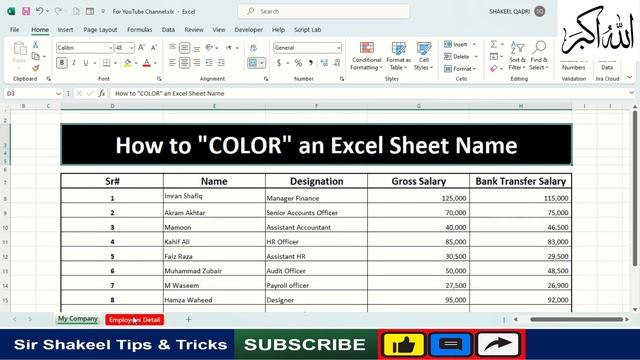
Task: Toggle Italic formatting
Action: tap(74, 63)
